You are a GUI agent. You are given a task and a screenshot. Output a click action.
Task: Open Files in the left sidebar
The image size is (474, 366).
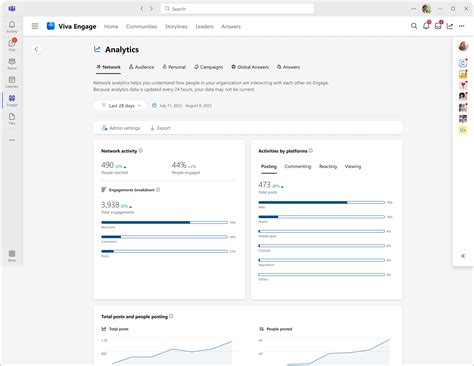click(x=12, y=118)
